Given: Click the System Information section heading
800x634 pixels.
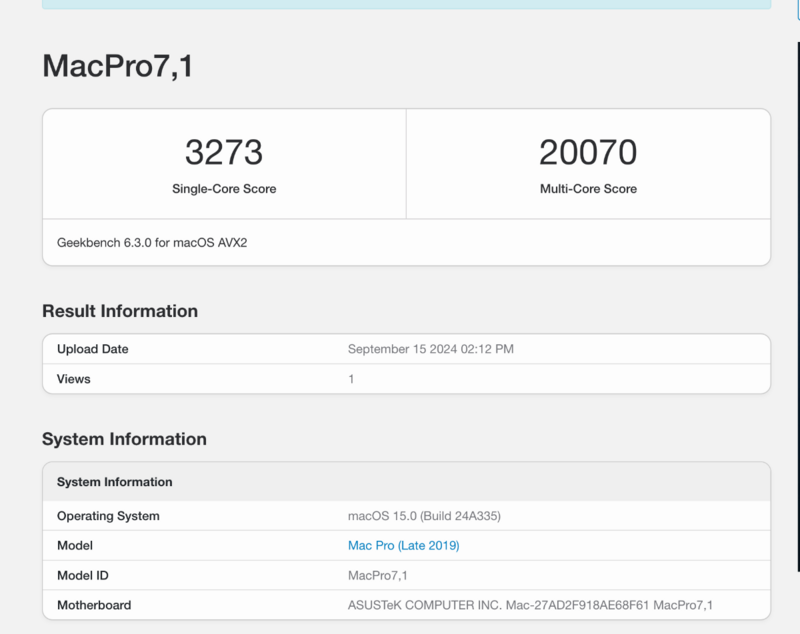Looking at the screenshot, I should click(x=124, y=439).
